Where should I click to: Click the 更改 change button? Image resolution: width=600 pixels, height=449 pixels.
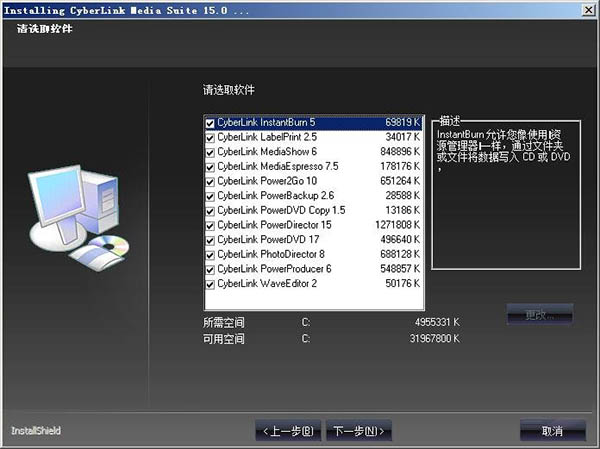click(x=540, y=315)
